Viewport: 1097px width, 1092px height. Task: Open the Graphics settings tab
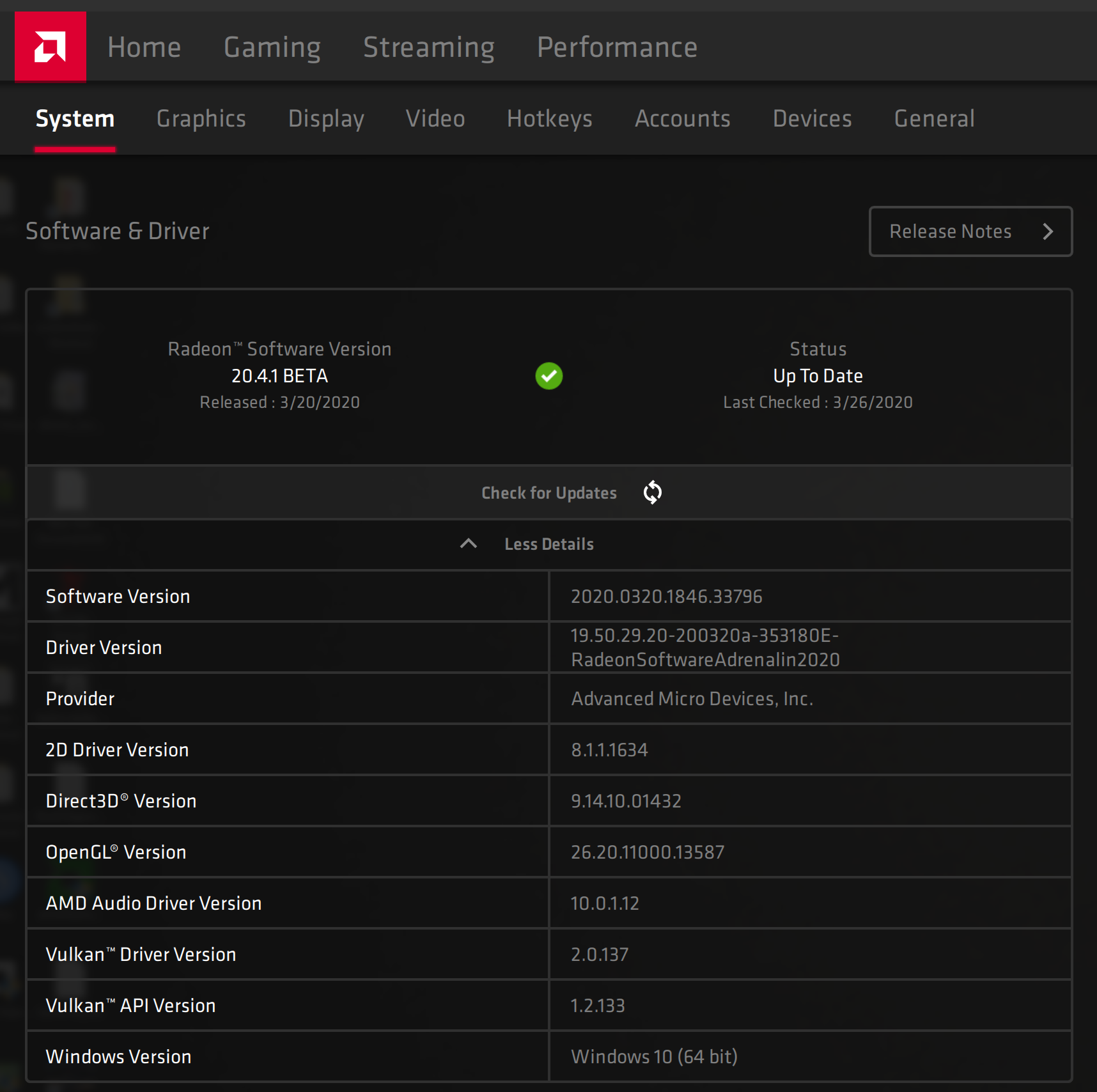click(201, 119)
